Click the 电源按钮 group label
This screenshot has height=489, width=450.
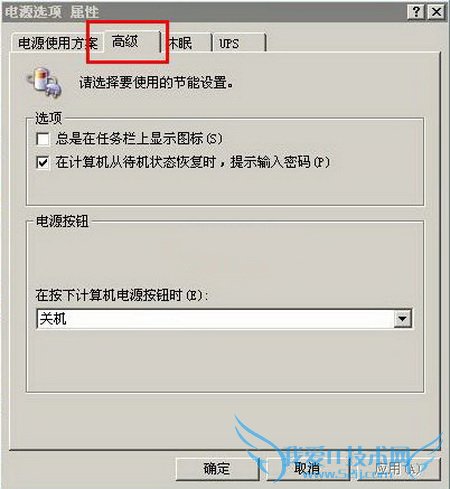[62, 221]
